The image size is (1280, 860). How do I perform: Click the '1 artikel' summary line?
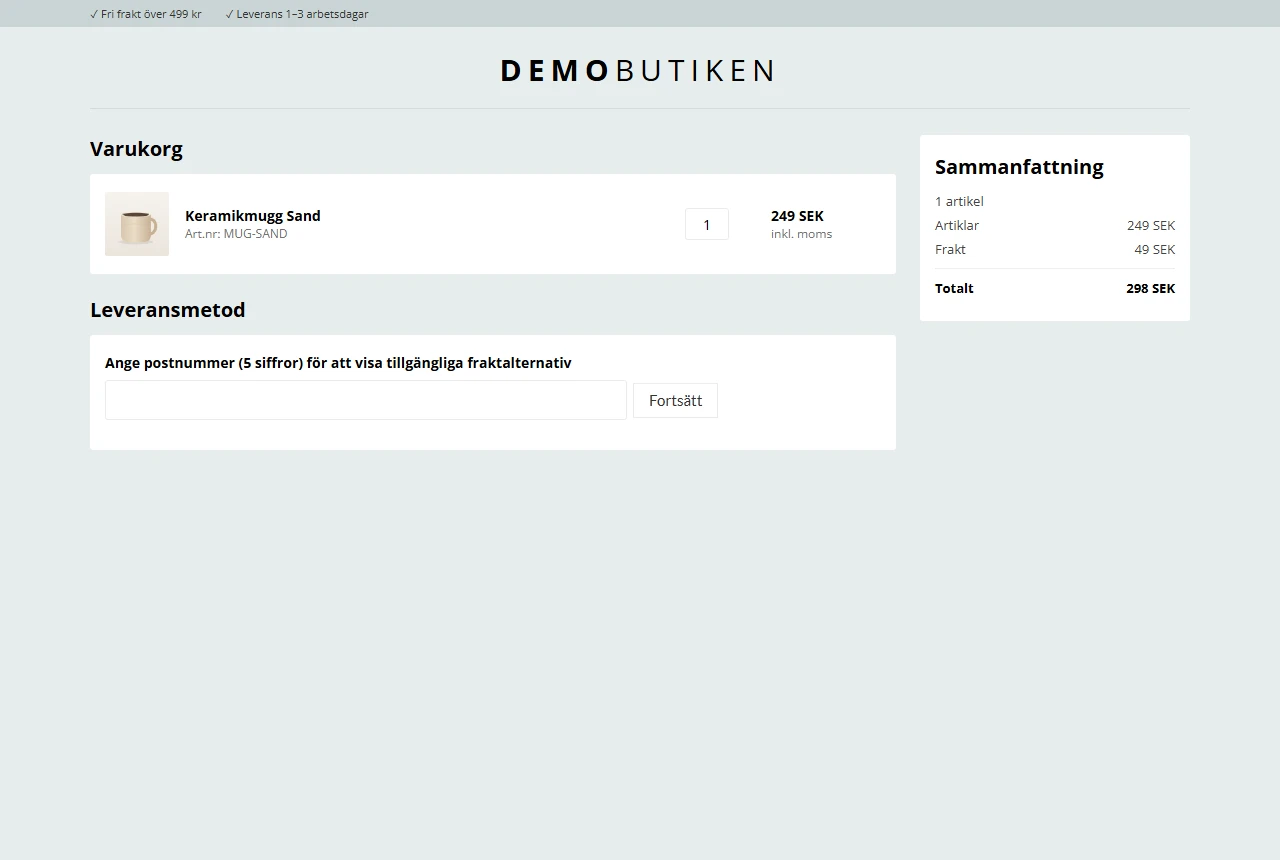[959, 201]
